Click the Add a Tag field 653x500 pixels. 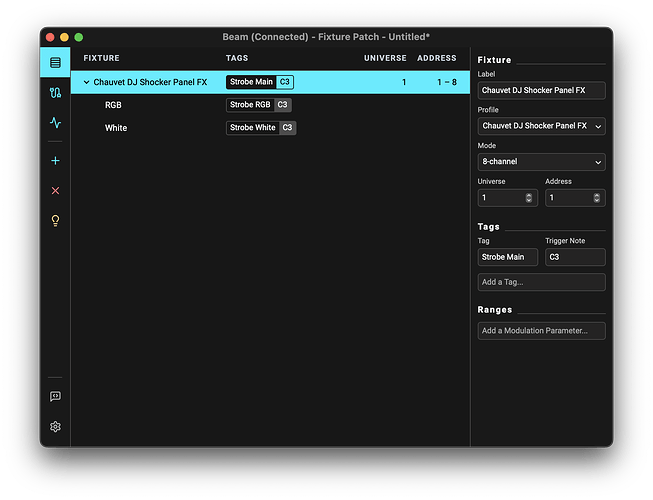(x=541, y=282)
